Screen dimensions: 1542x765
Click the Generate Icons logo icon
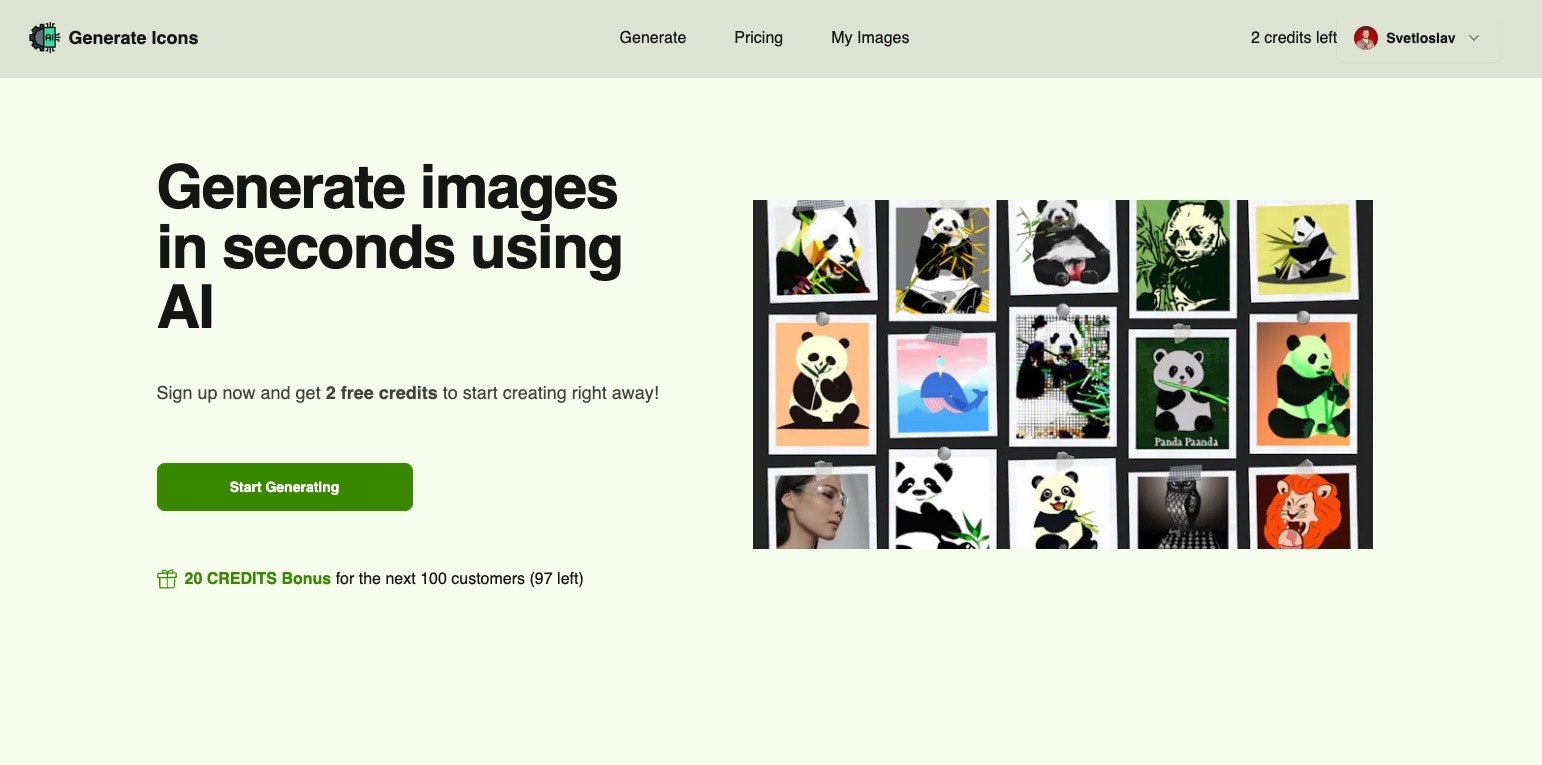44,37
